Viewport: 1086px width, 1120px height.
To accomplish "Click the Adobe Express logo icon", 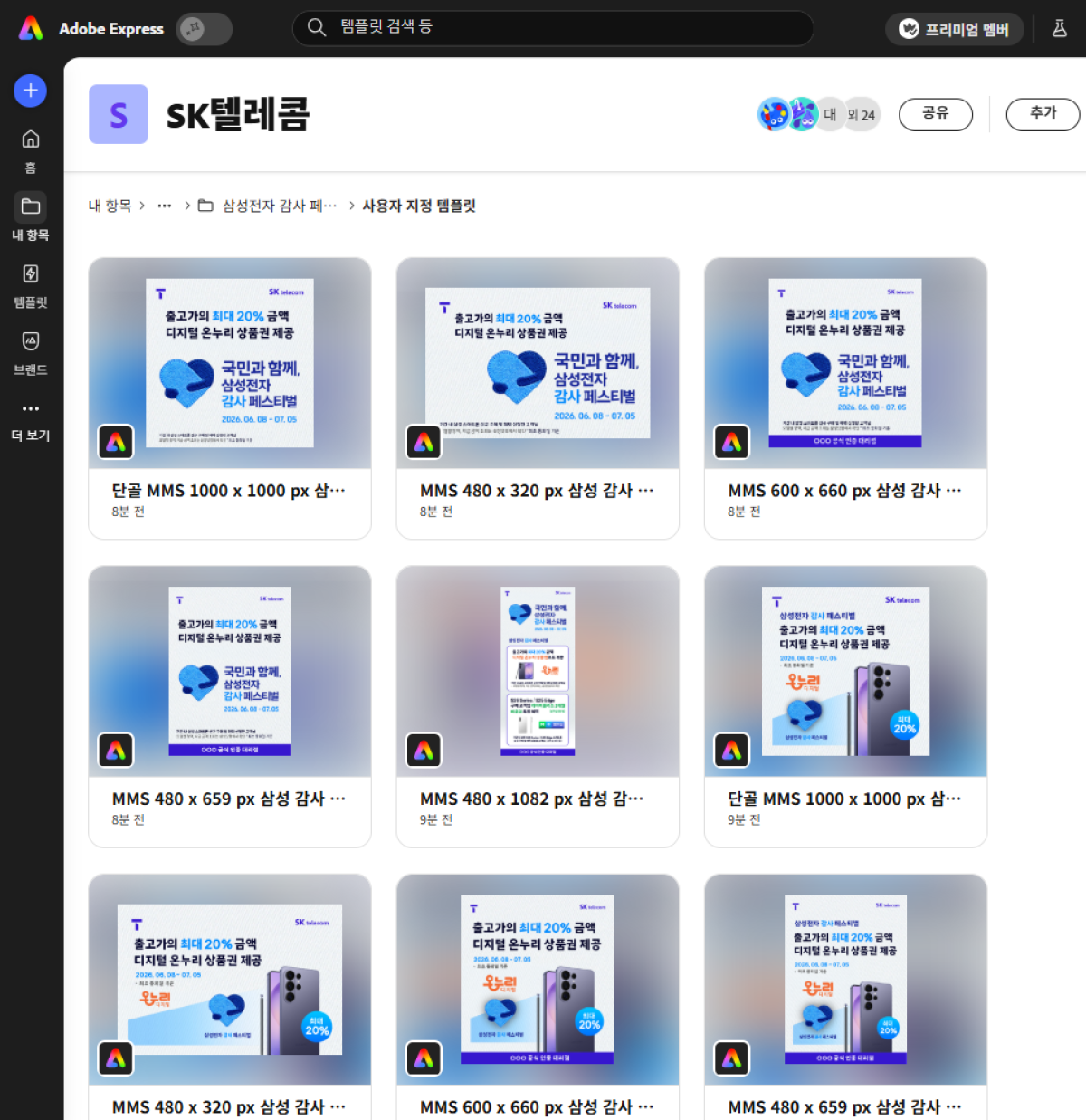I will [31, 29].
